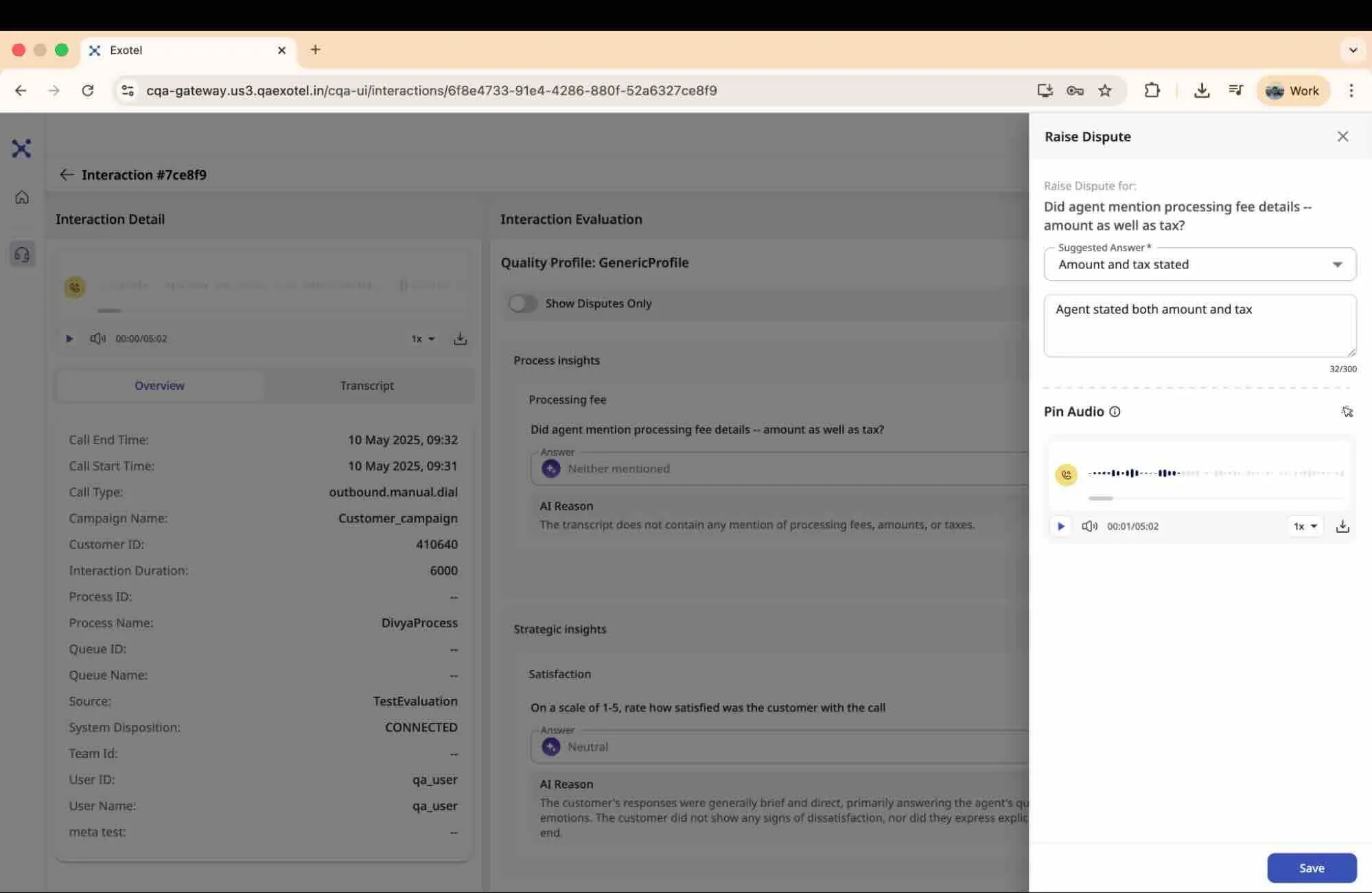Open a new browser tab
The width and height of the screenshot is (1372, 893).
click(x=315, y=49)
